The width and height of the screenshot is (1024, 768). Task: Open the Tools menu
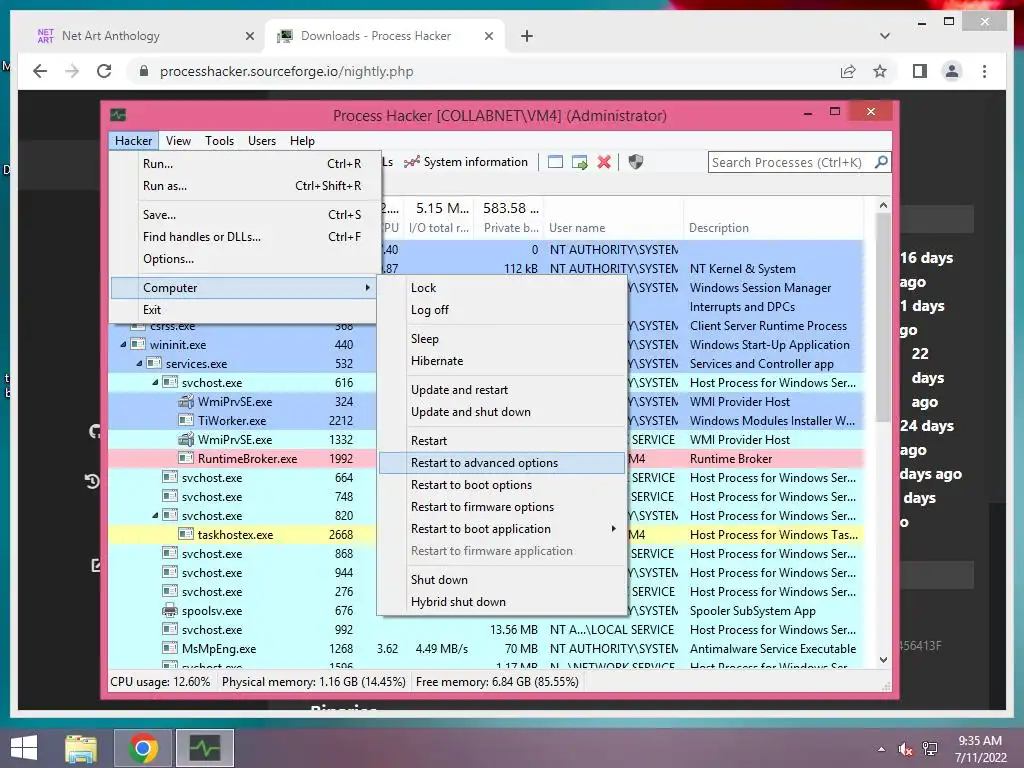(x=219, y=140)
